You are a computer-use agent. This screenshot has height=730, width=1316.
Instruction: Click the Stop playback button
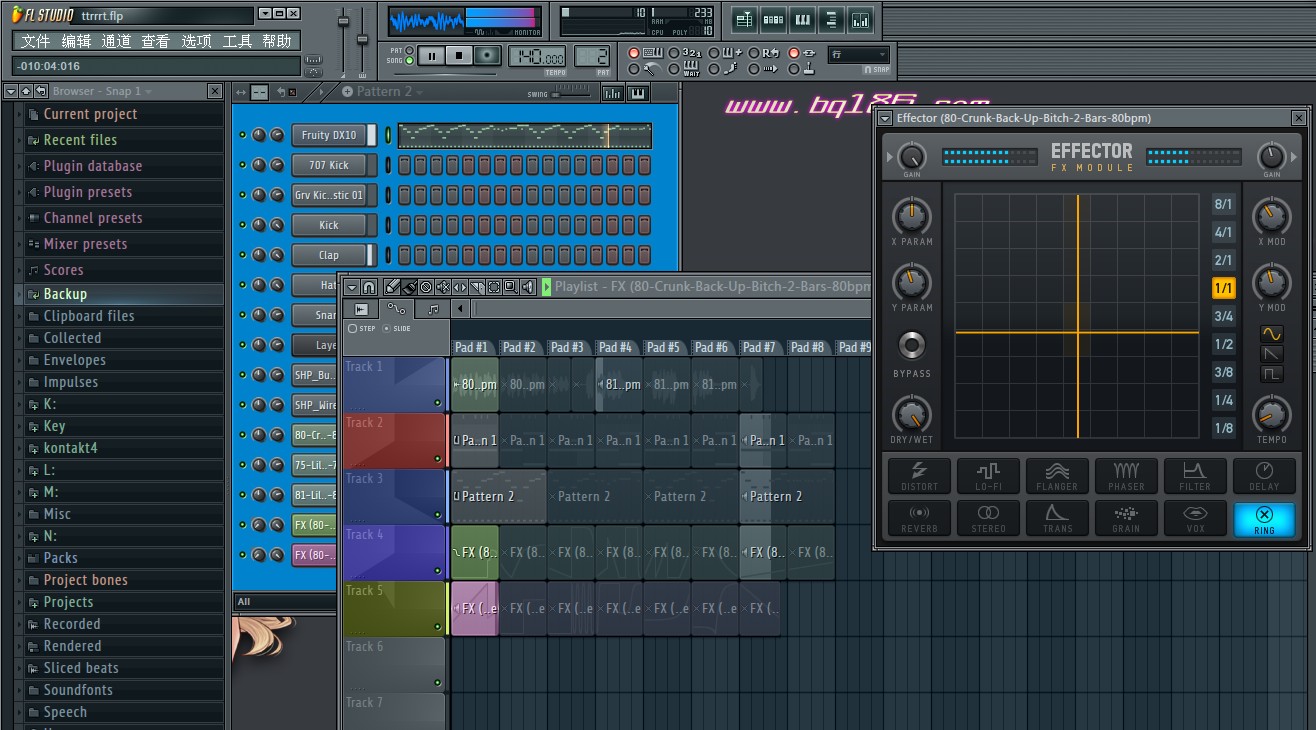tap(459, 56)
